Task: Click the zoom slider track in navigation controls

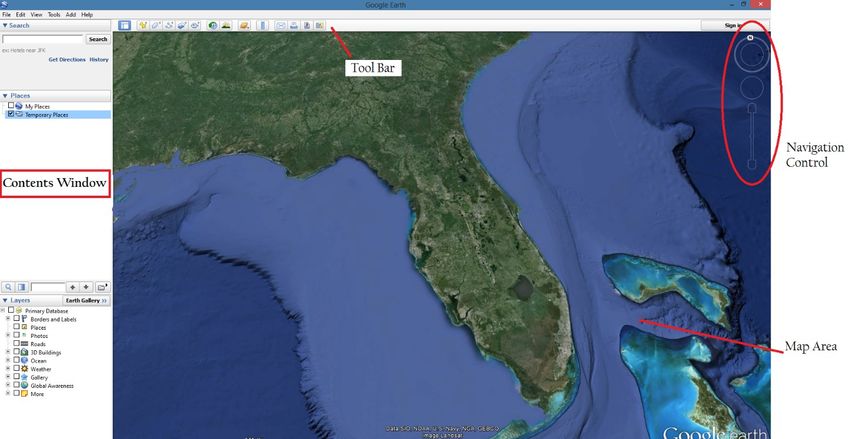Action: 752,137
